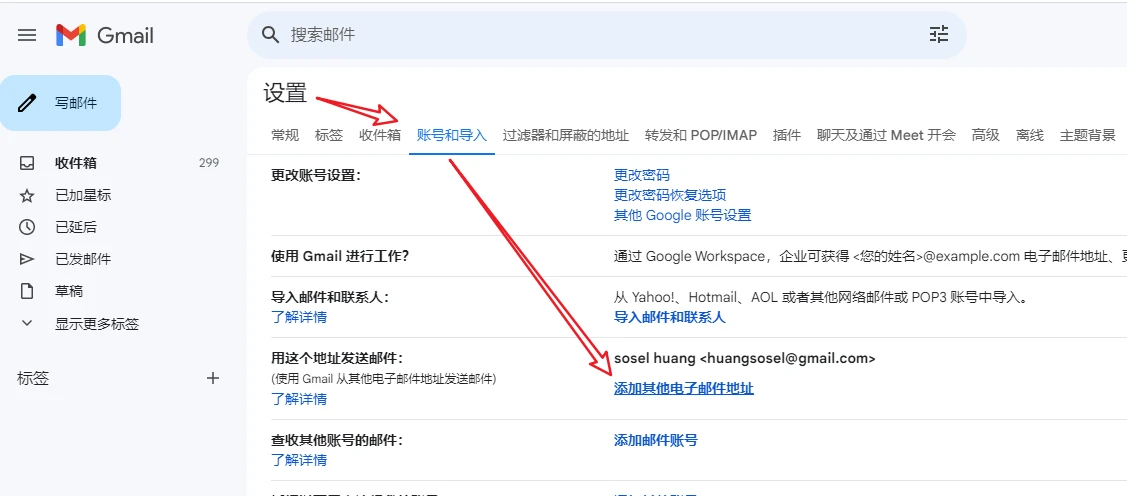This screenshot has height=496, width=1127.
Task: Click the sidebar 标签 section heading
Action: pos(33,378)
